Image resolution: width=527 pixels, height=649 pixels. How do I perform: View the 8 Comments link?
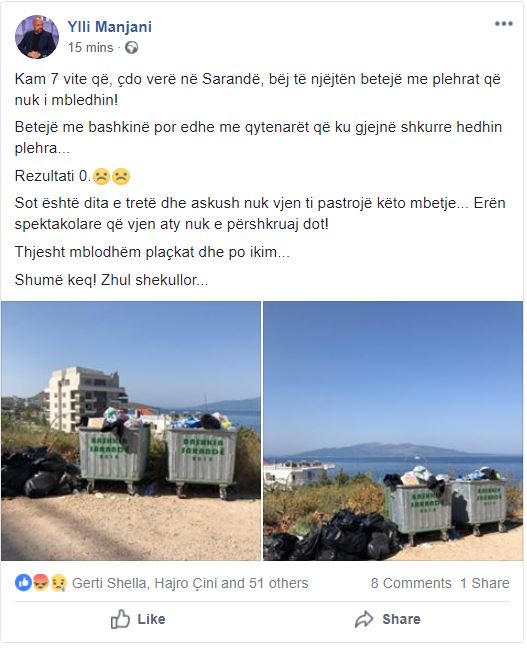411,583
